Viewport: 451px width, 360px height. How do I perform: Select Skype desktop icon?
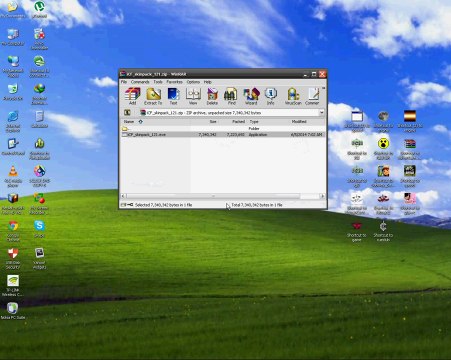coord(39,229)
